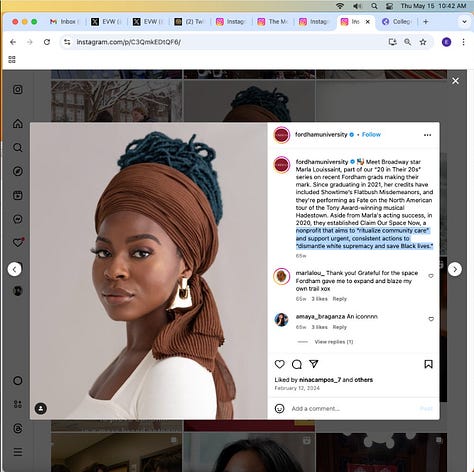The height and width of the screenshot is (472, 474).
Task: Open apps grid in bookmarks bar
Action: (x=12, y=60)
